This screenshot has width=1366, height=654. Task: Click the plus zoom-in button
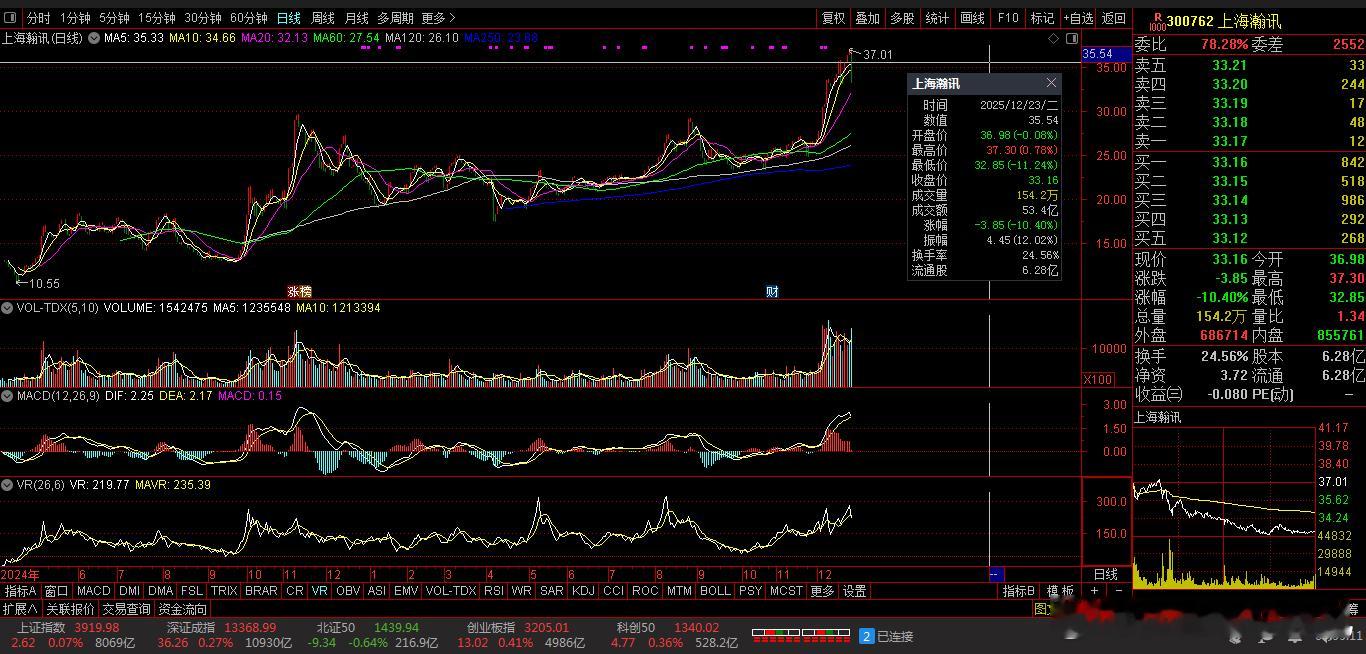pos(1094,591)
